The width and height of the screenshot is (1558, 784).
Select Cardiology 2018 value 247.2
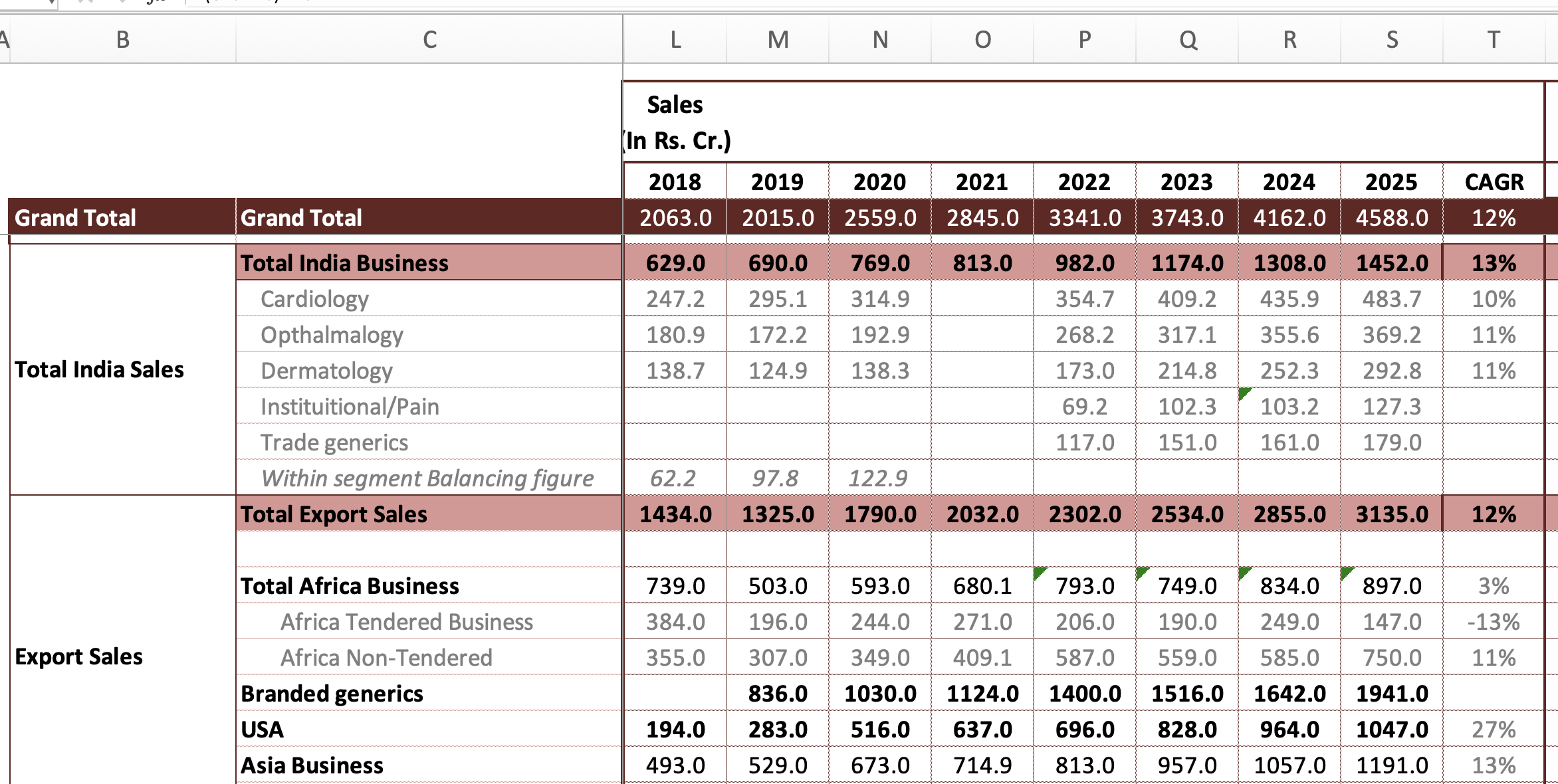tap(675, 299)
